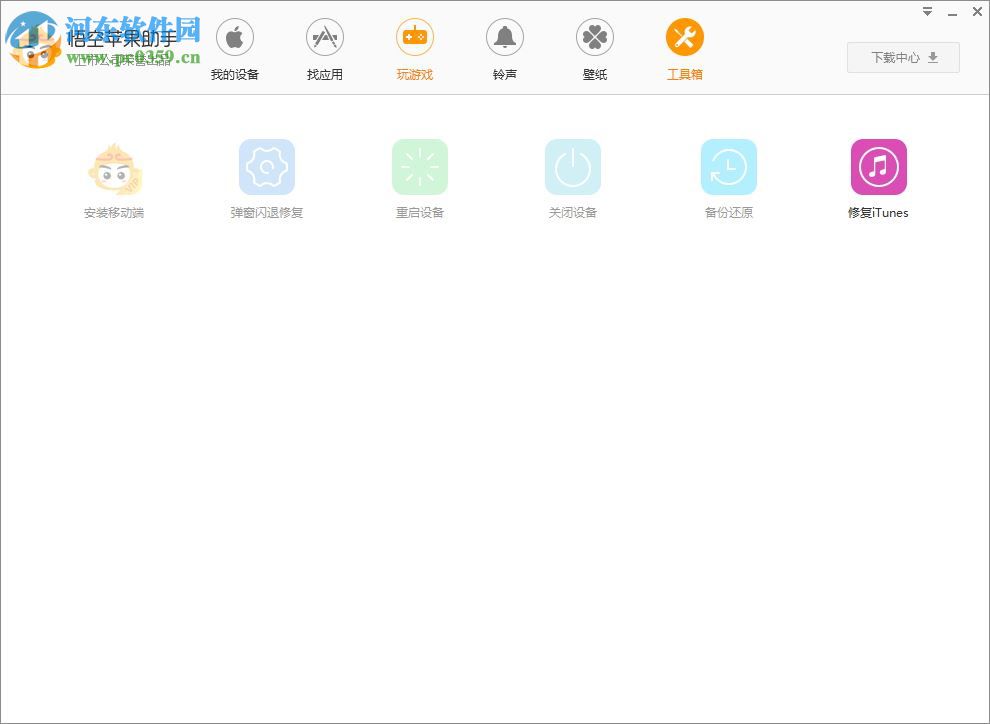Launch the 弹窗闪退修复 tool

(x=266, y=166)
